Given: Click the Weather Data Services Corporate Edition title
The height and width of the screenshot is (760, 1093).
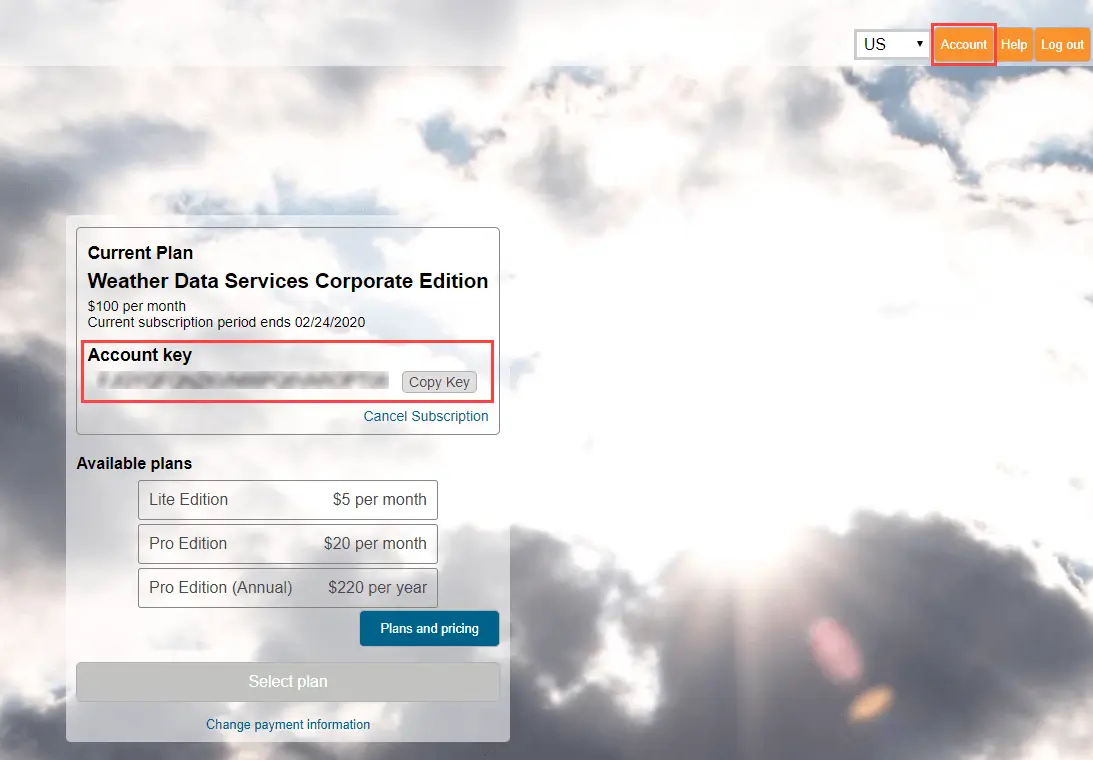Looking at the screenshot, I should point(288,281).
